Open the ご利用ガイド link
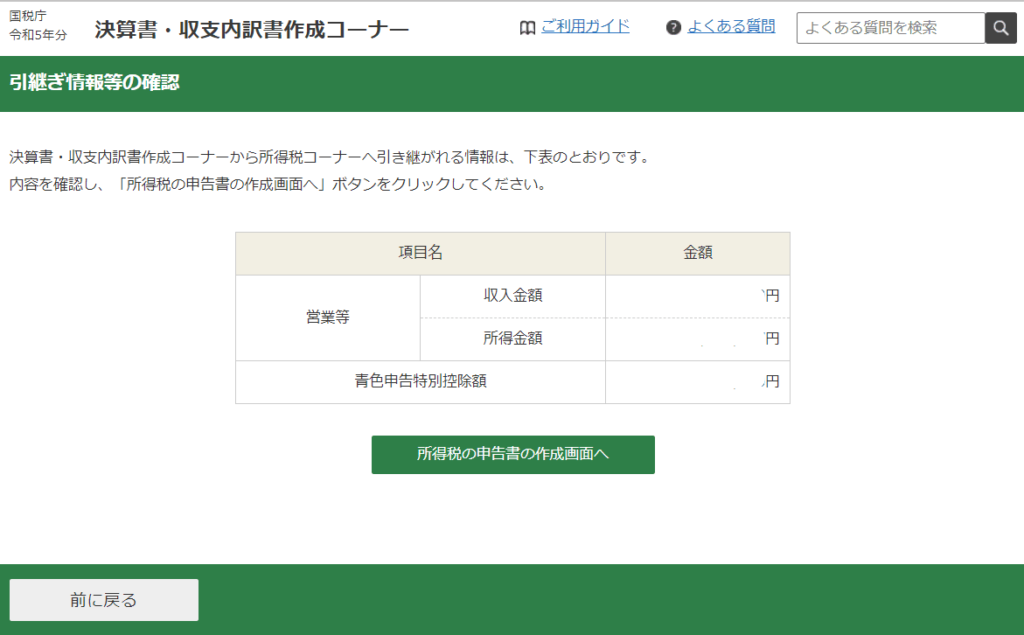1024x635 pixels. 585,26
